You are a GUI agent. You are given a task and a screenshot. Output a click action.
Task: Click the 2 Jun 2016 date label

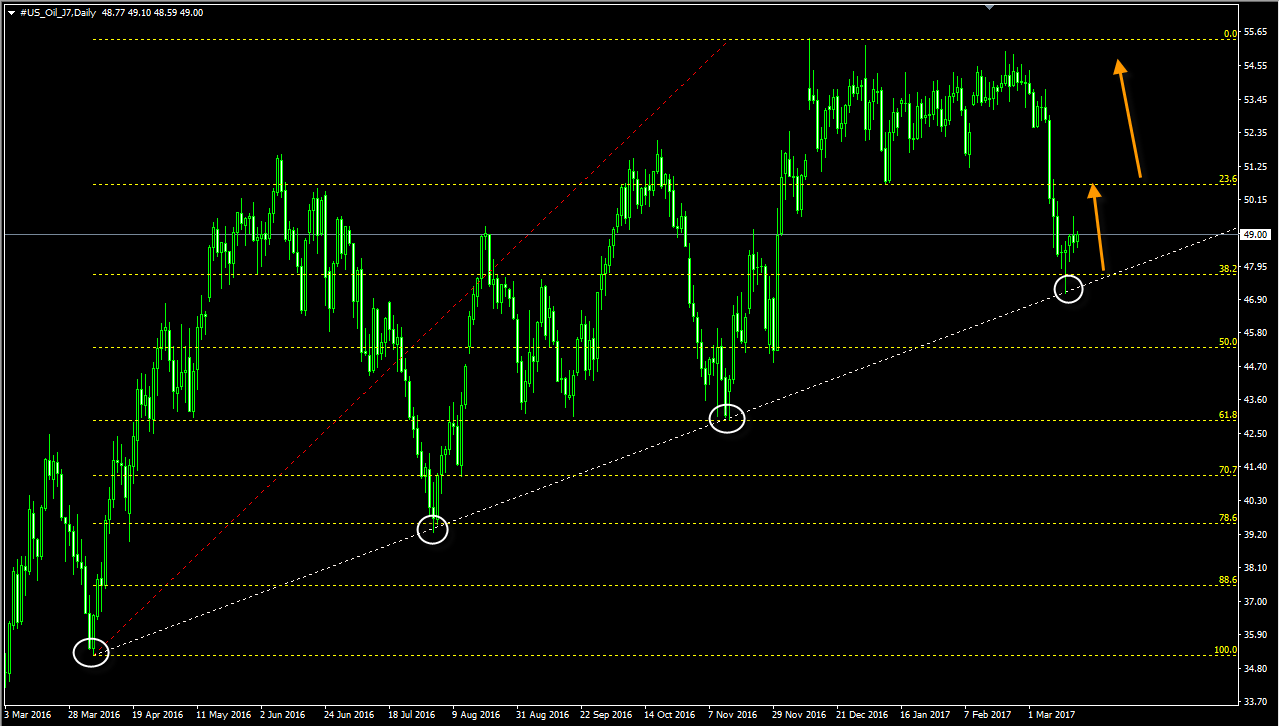pos(283,715)
